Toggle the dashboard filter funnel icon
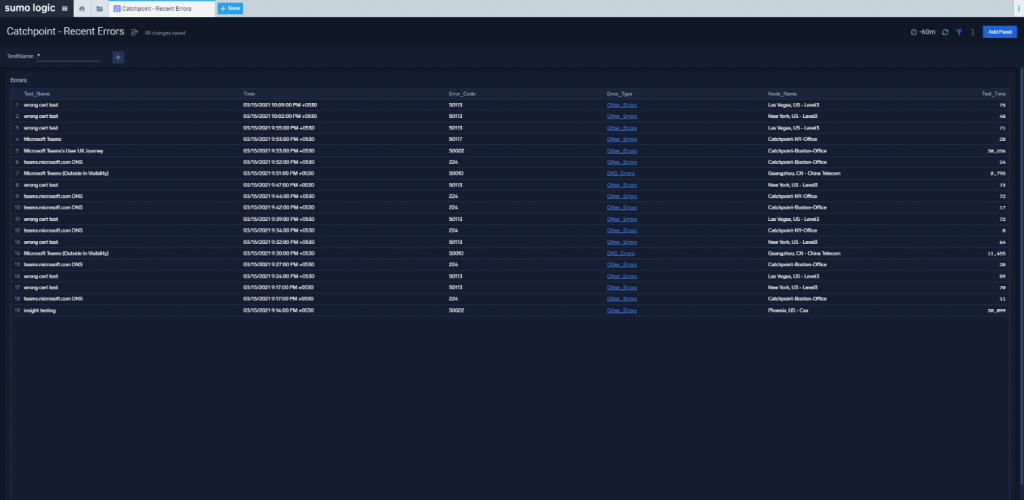This screenshot has width=1024, height=500. click(959, 32)
